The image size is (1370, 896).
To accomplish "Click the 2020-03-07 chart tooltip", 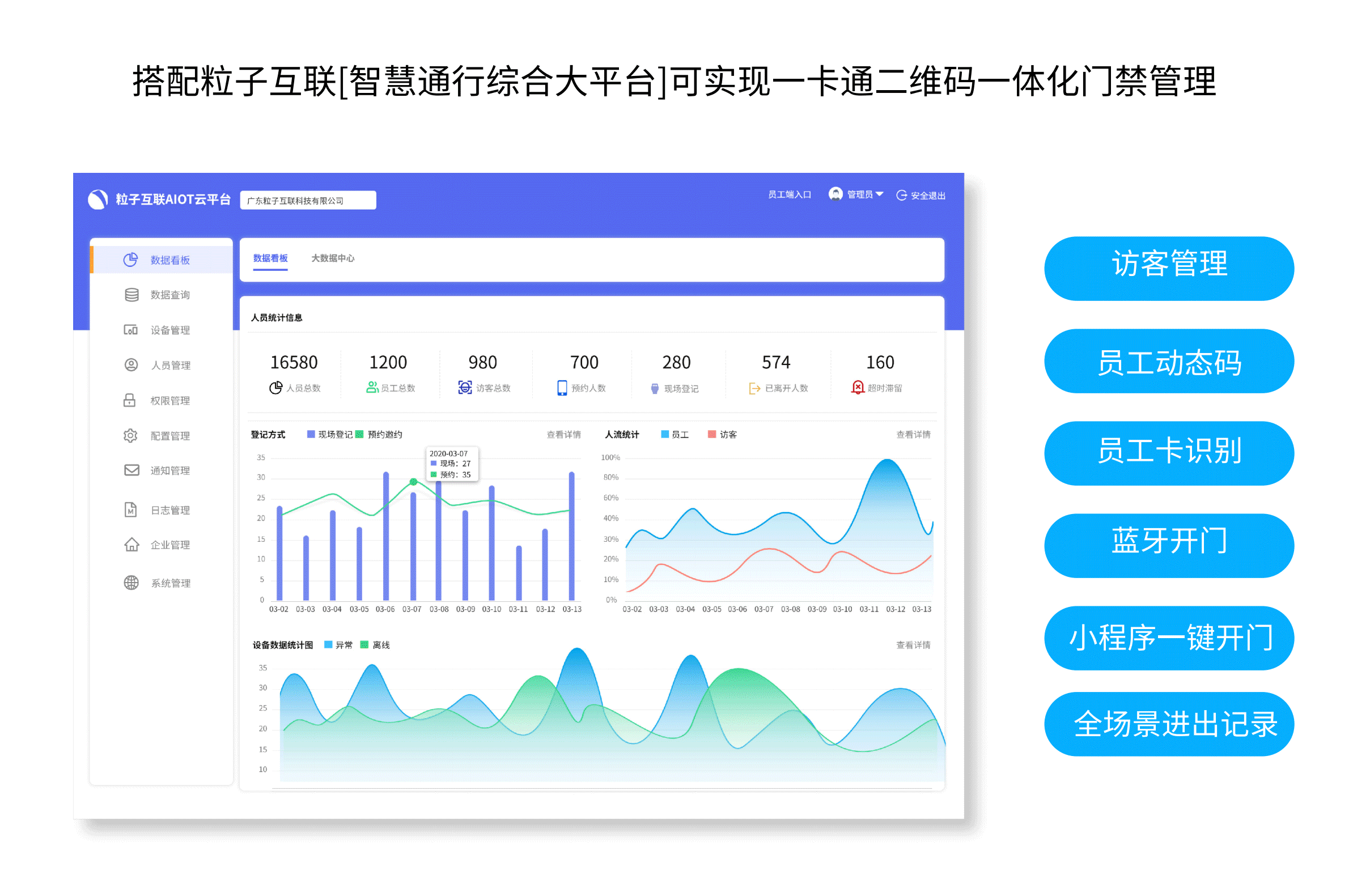I will tap(452, 464).
